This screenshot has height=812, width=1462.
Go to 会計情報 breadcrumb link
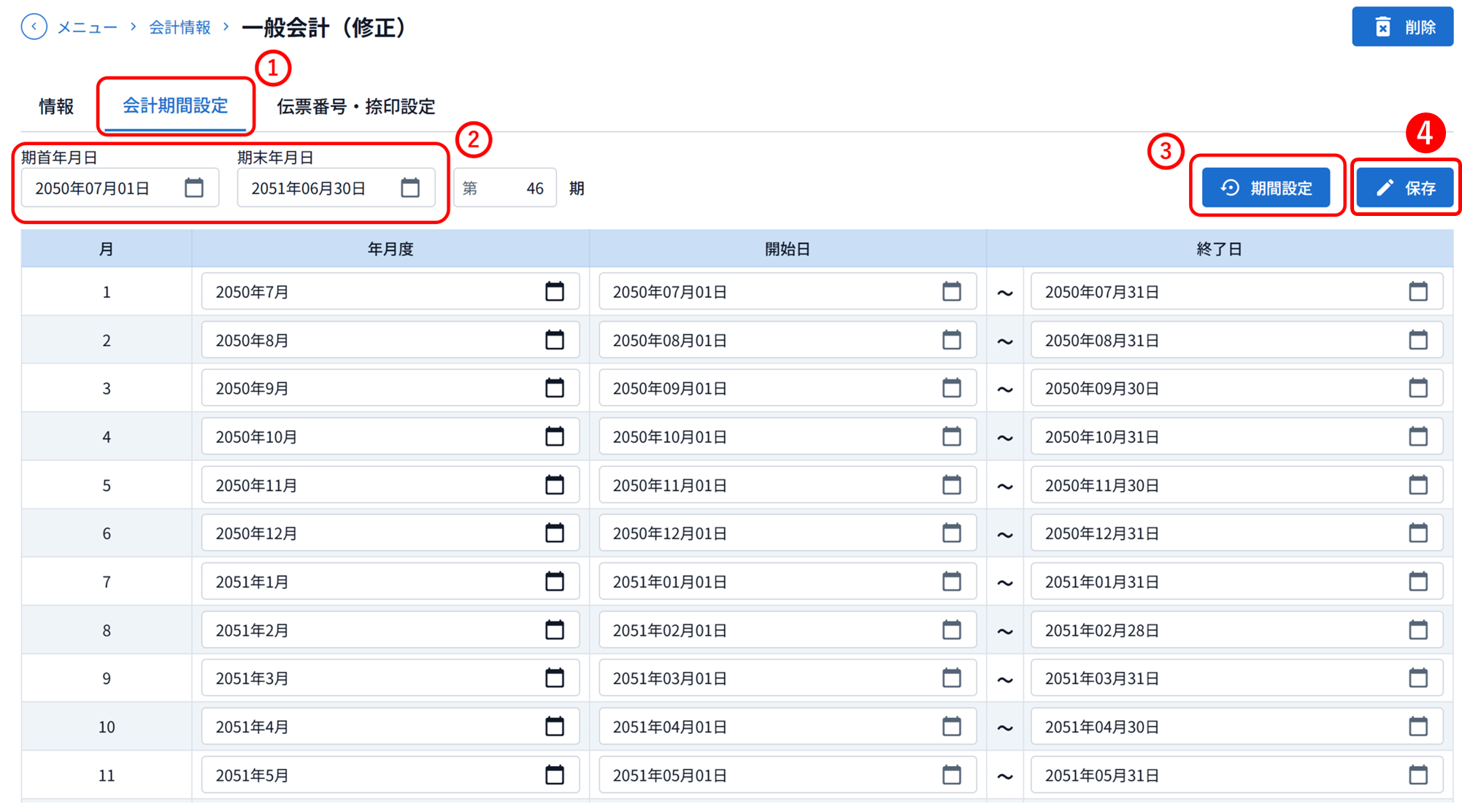tap(180, 28)
